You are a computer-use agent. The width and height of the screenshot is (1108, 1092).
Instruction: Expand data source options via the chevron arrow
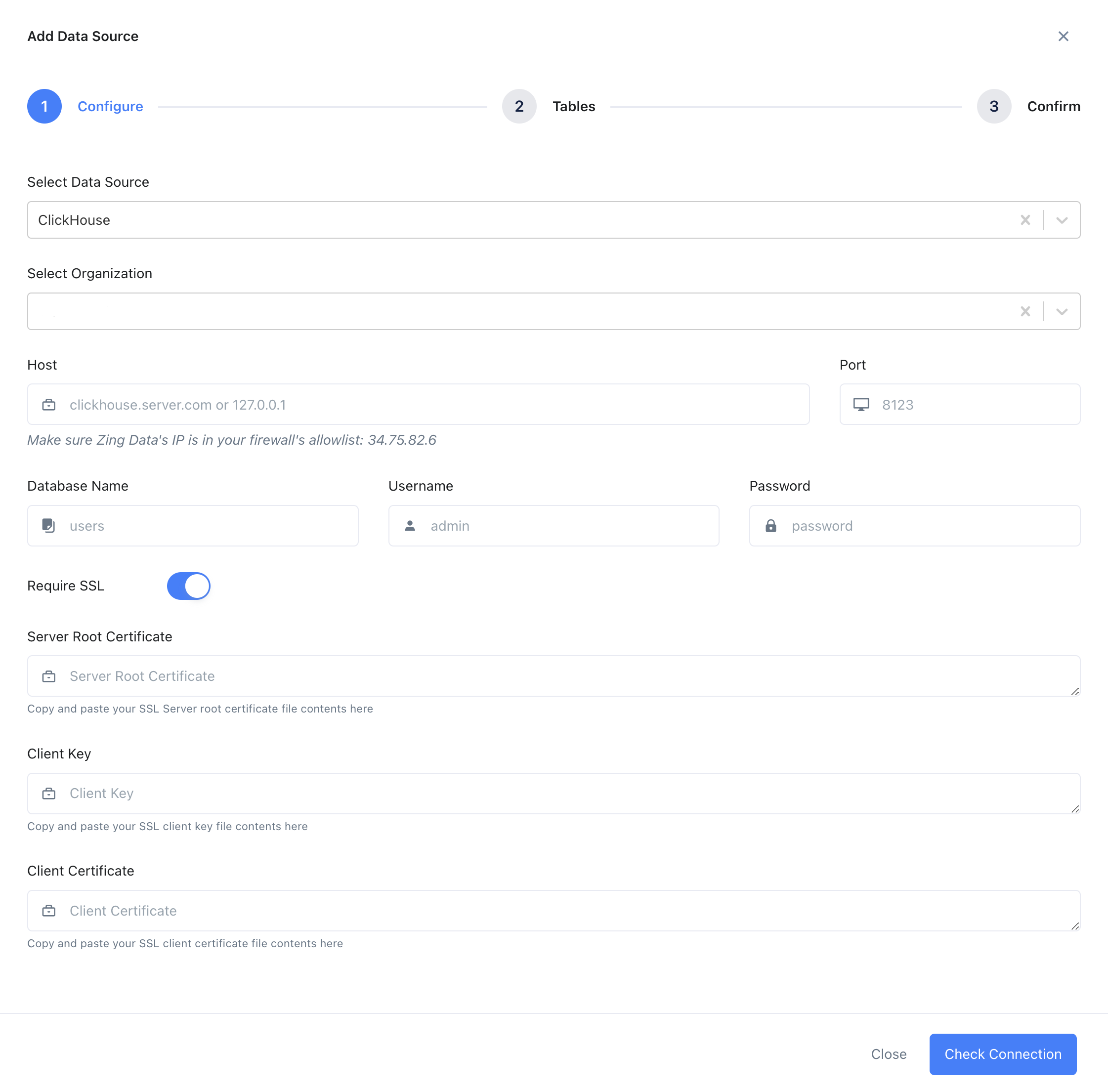coord(1062,220)
